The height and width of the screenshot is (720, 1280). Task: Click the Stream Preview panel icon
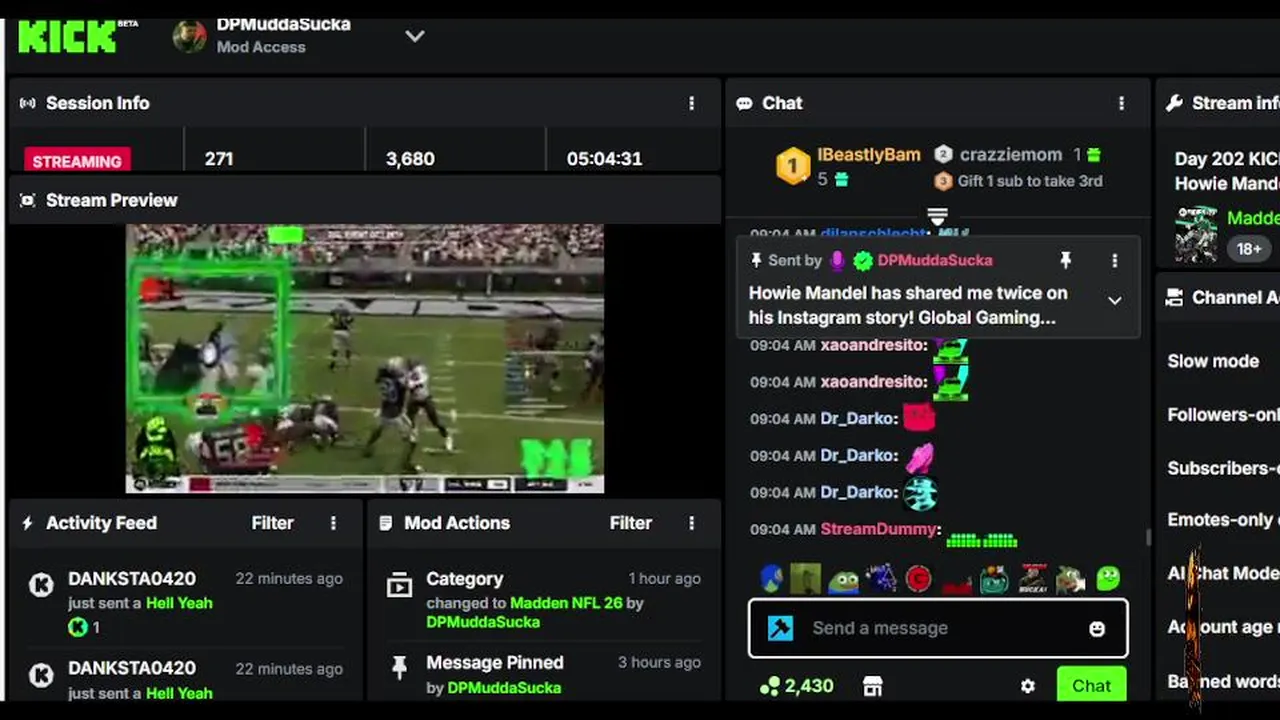28,200
